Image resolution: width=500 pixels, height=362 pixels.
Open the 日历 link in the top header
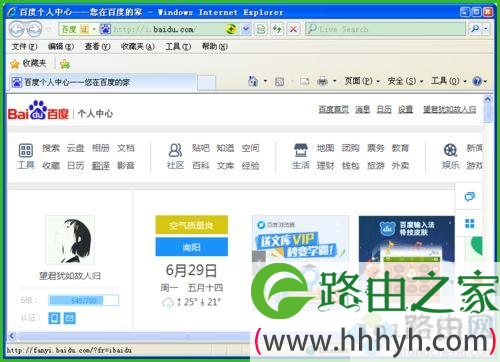tap(384, 109)
